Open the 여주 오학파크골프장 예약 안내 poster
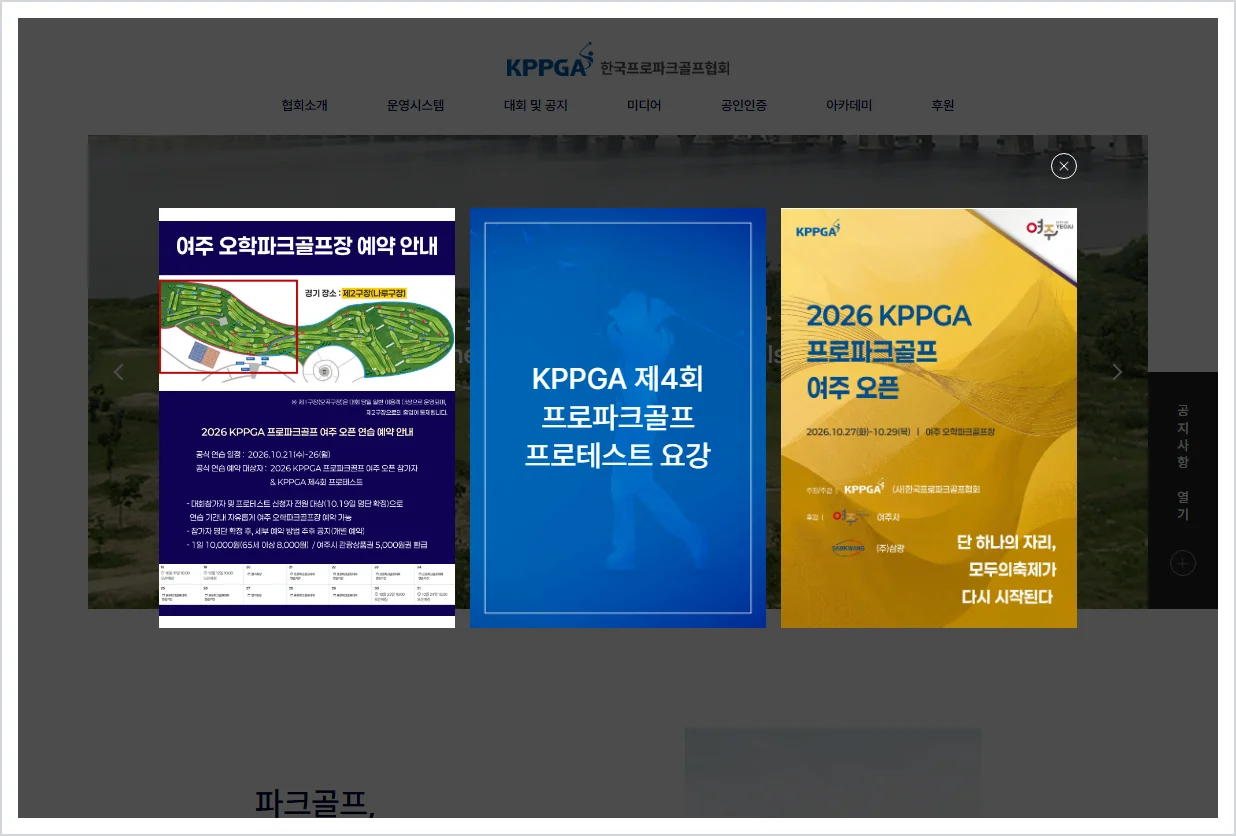1236x836 pixels. pos(307,418)
